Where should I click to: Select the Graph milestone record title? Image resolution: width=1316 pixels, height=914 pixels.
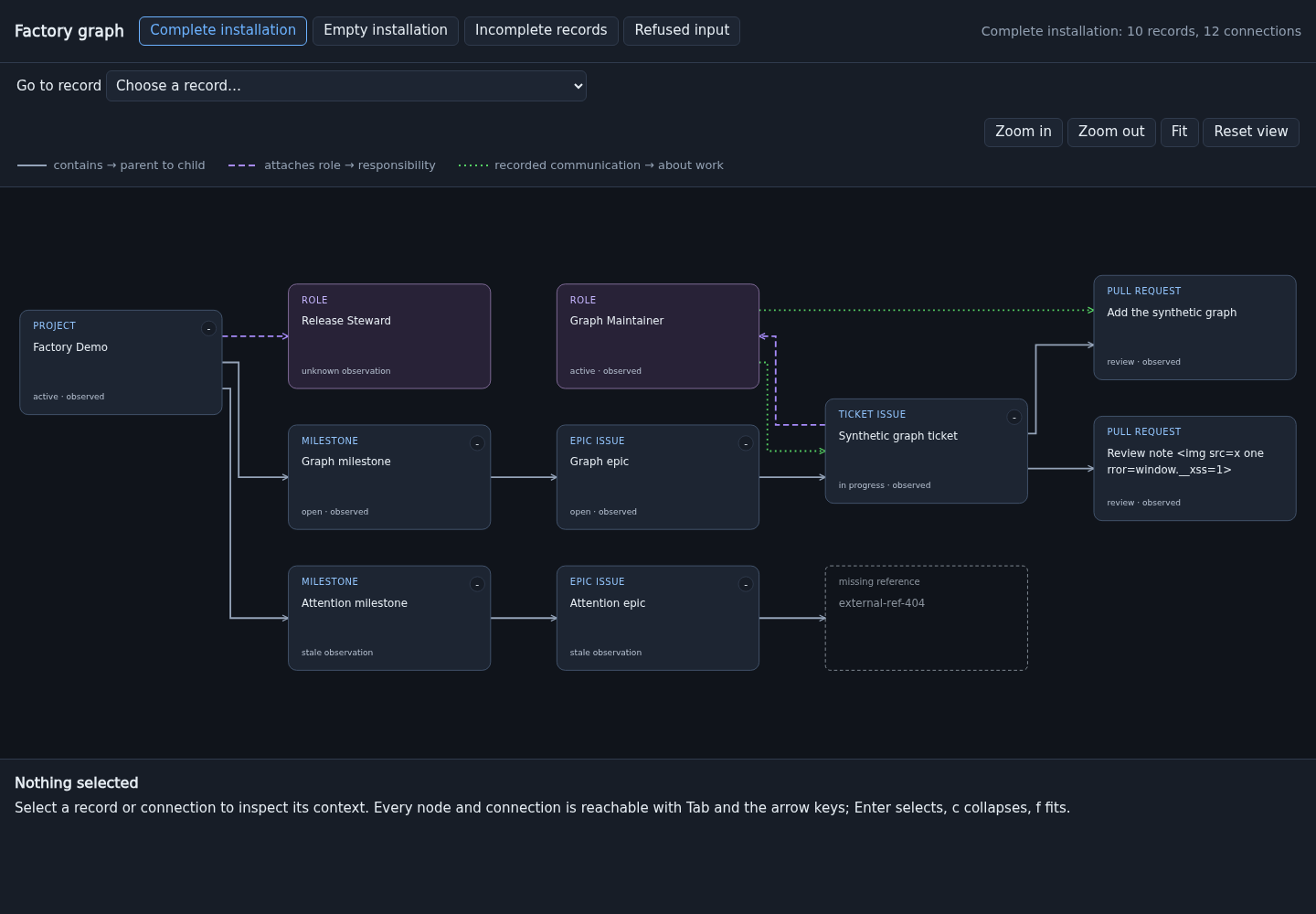[x=346, y=462]
